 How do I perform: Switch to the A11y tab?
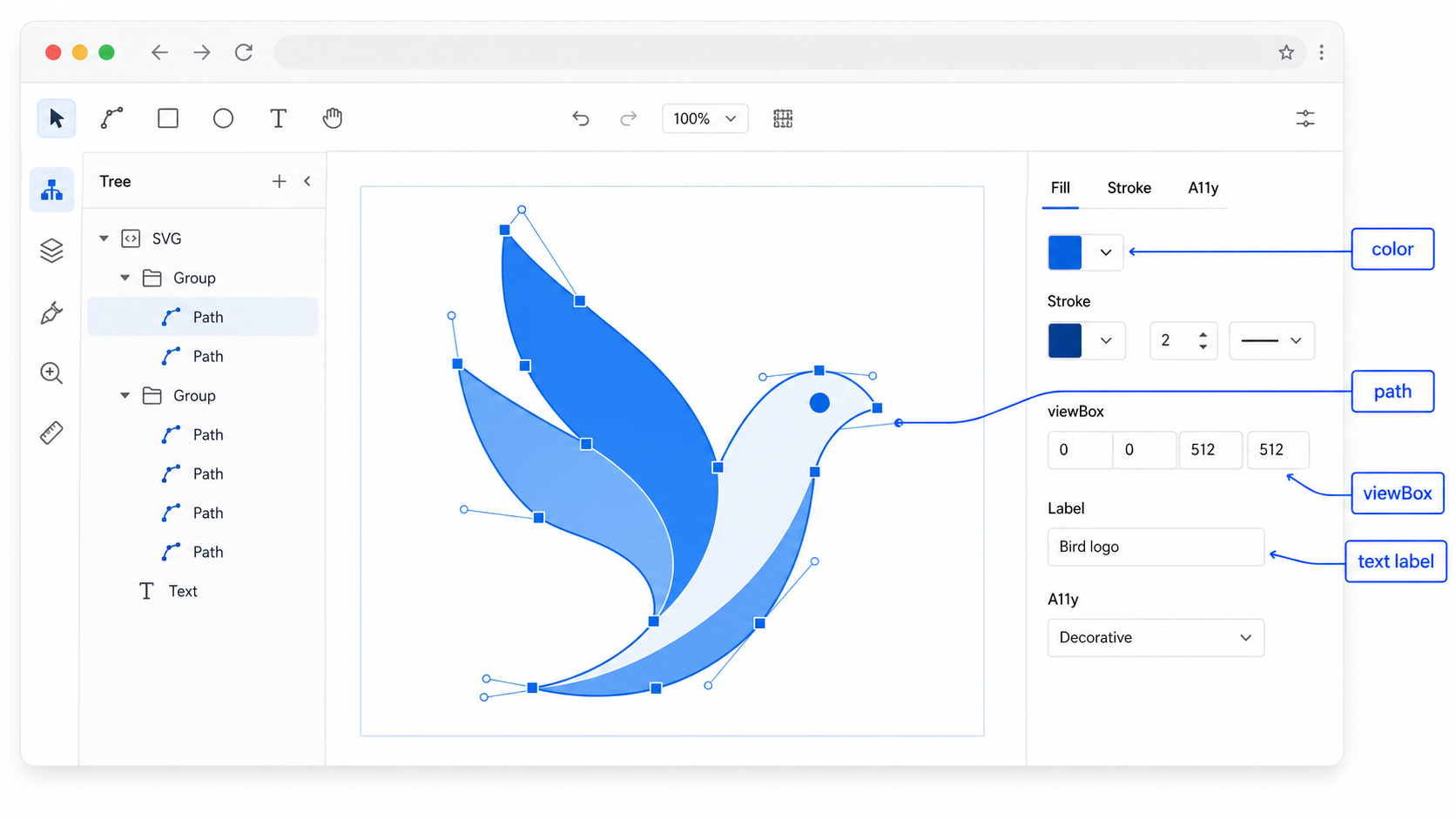pos(1203,188)
